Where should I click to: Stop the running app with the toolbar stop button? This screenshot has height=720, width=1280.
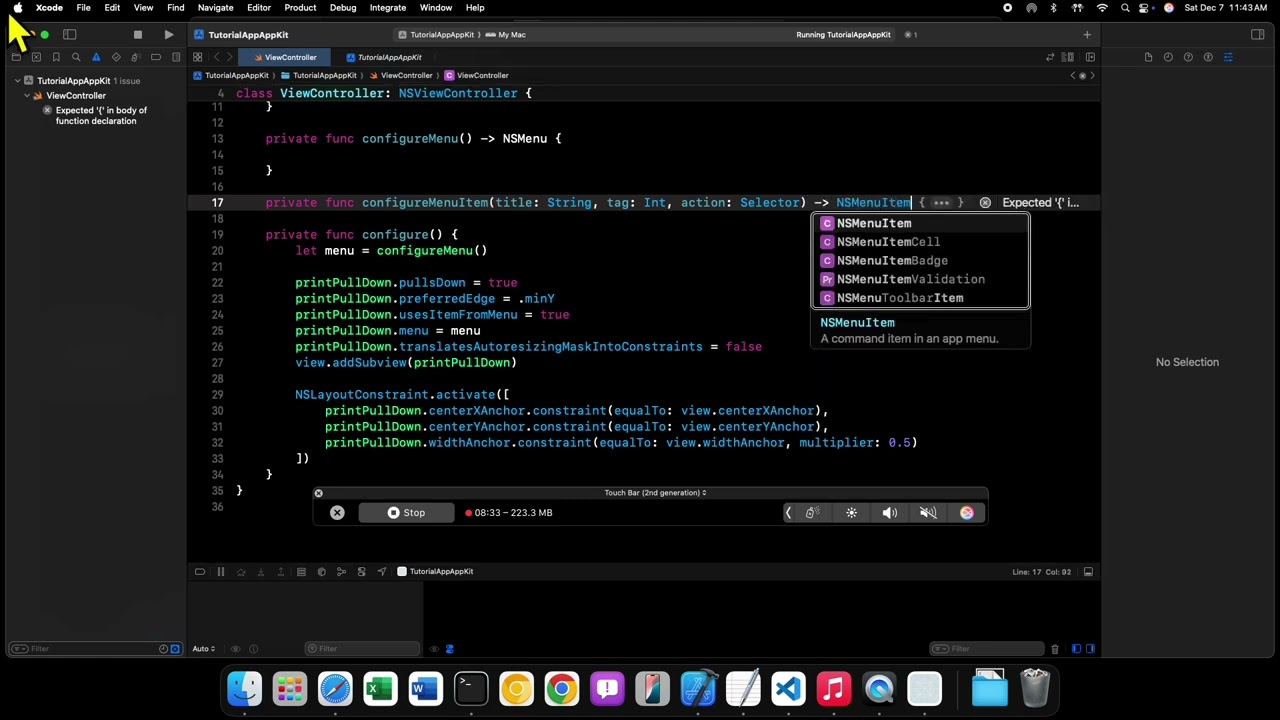point(138,35)
